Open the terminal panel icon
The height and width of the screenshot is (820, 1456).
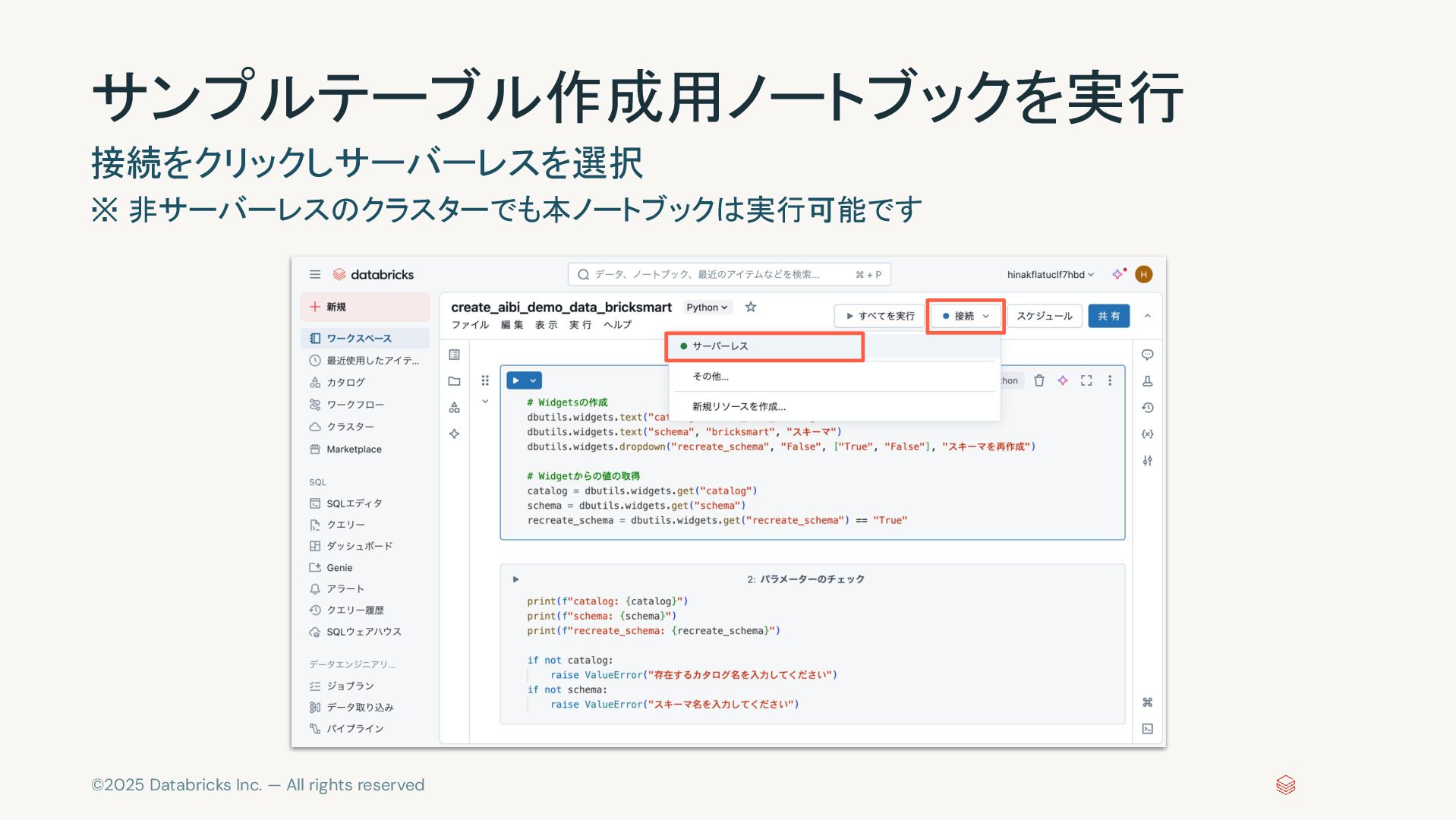pyautogui.click(x=1148, y=729)
